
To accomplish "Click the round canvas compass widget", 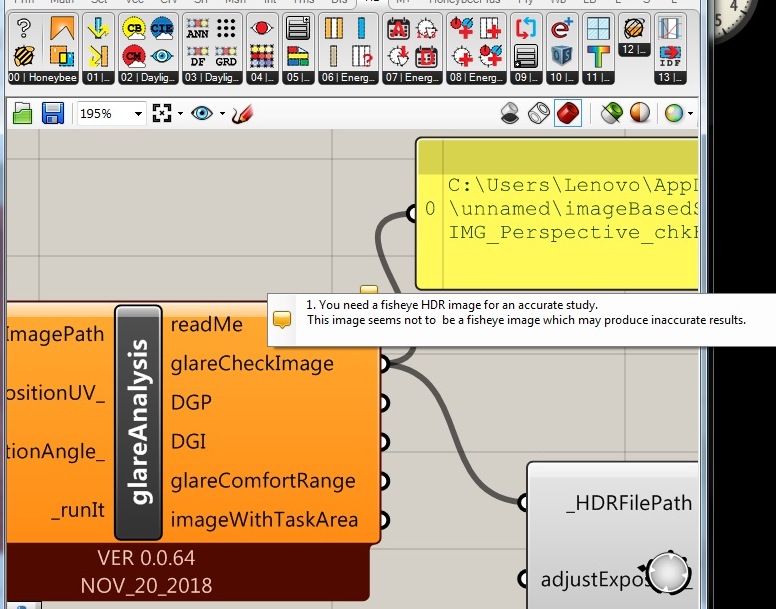I will pyautogui.click(x=669, y=573).
